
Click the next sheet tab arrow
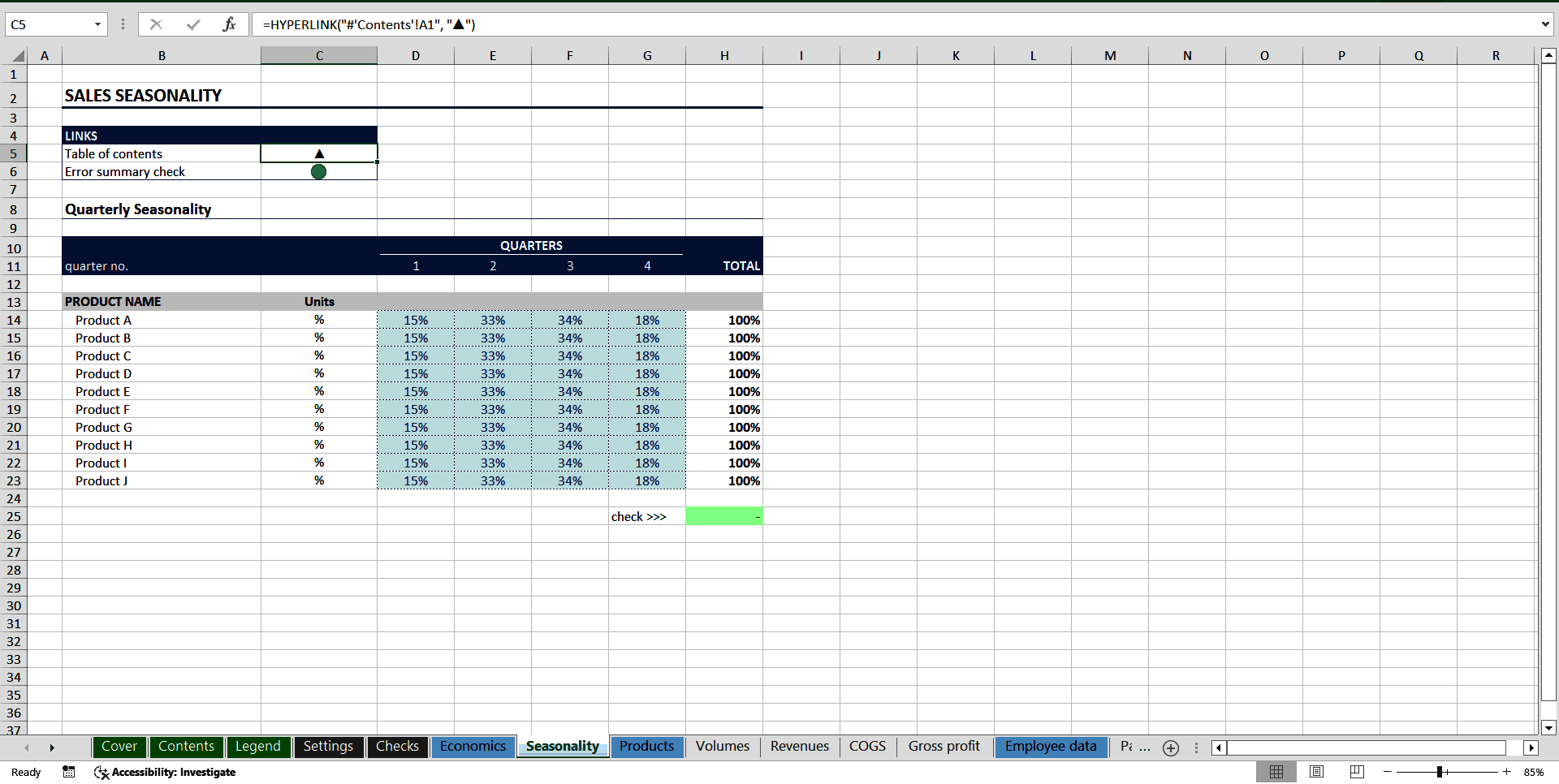coord(52,747)
